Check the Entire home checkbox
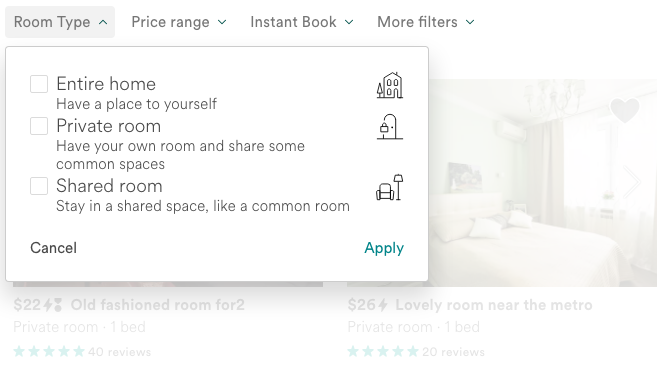This screenshot has height=371, width=670. tap(39, 84)
